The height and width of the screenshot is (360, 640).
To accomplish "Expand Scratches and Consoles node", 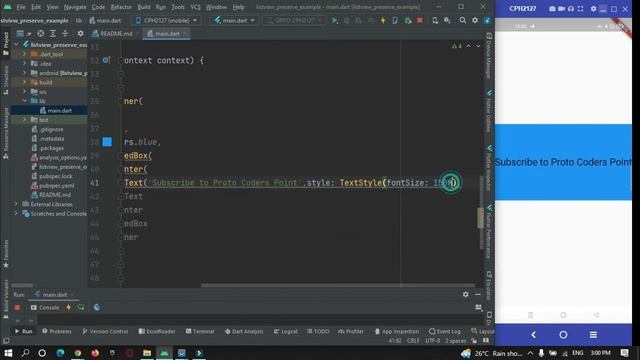I will tap(16, 213).
